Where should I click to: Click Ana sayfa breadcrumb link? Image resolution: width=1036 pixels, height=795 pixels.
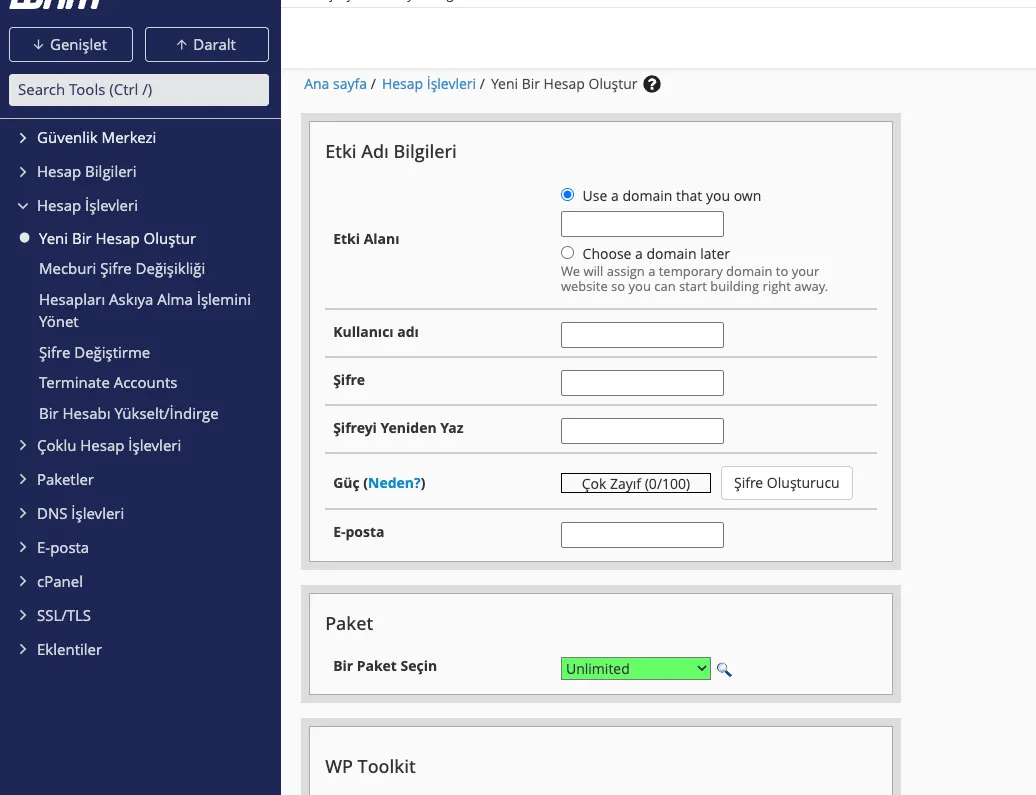335,84
